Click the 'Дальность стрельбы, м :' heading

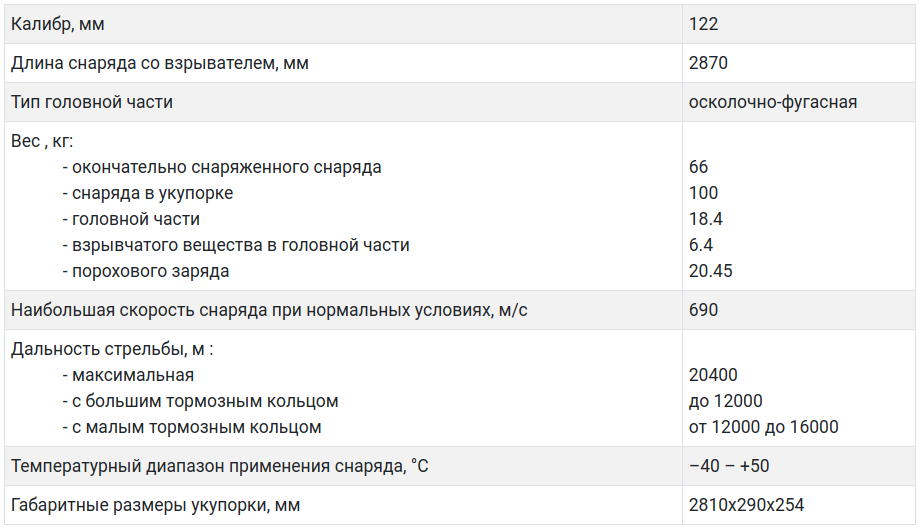(x=112, y=349)
